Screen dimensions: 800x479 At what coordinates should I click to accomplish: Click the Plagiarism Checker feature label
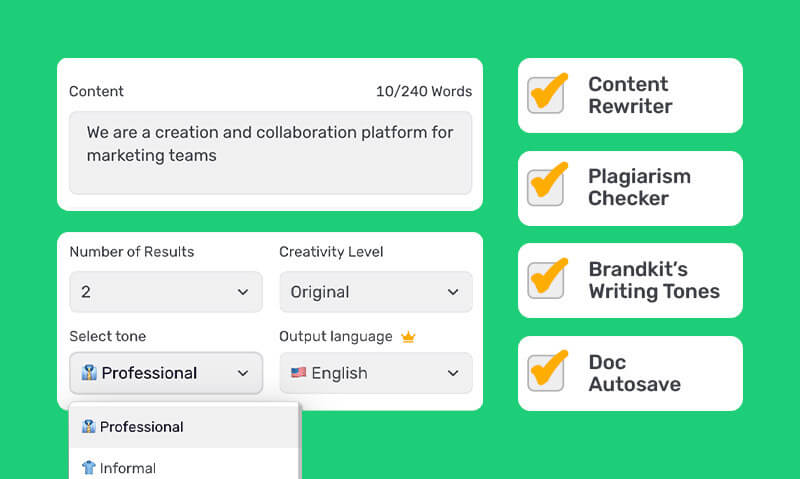pos(639,187)
